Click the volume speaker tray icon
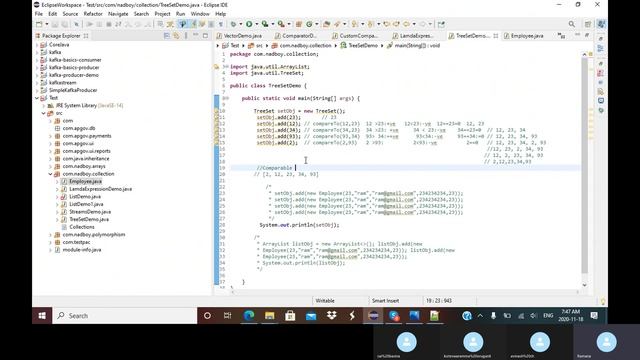The height and width of the screenshot is (360, 640). [x=533, y=316]
